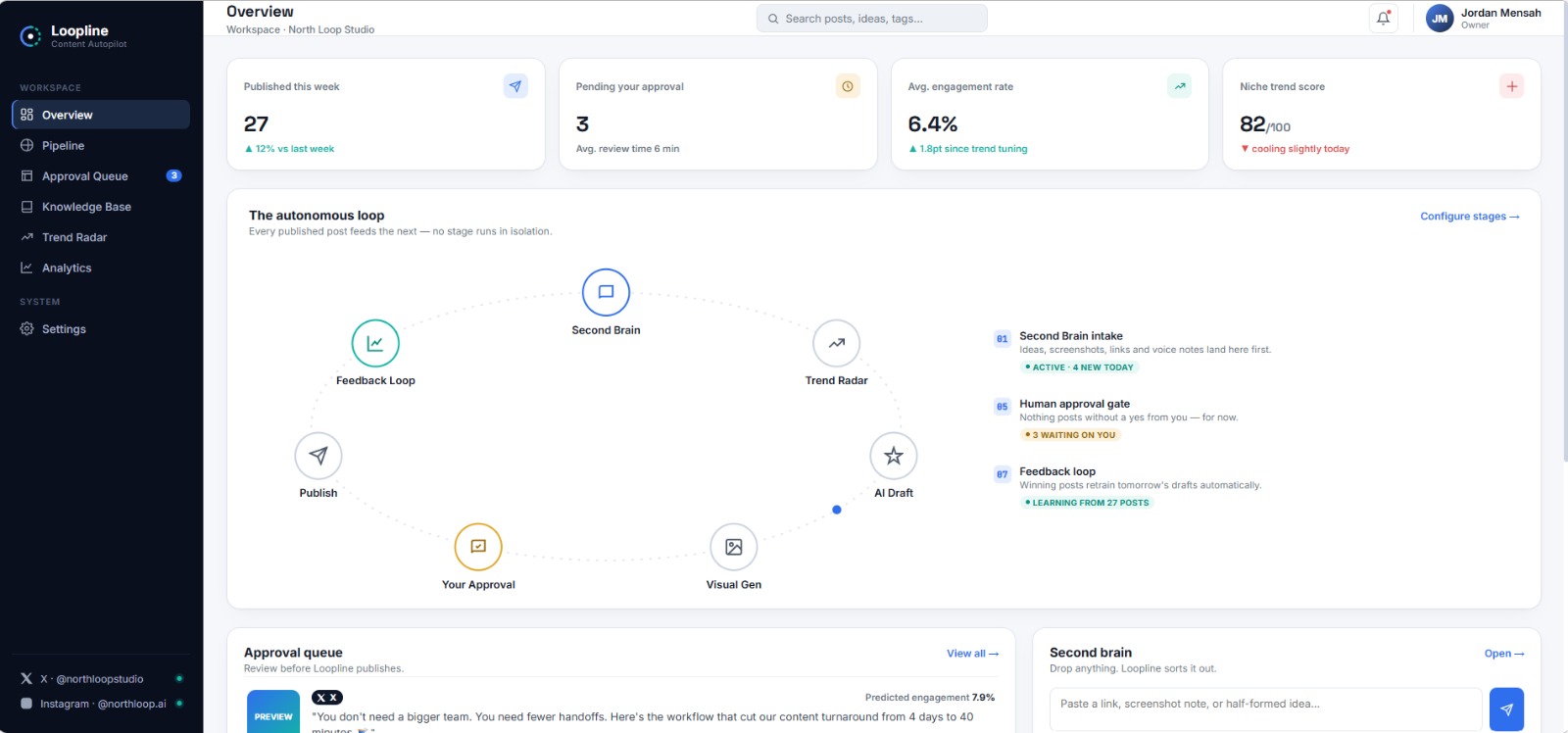The image size is (1568, 733).
Task: Click the ACTIVE 4 NEW TODAY badge
Action: [1079, 367]
